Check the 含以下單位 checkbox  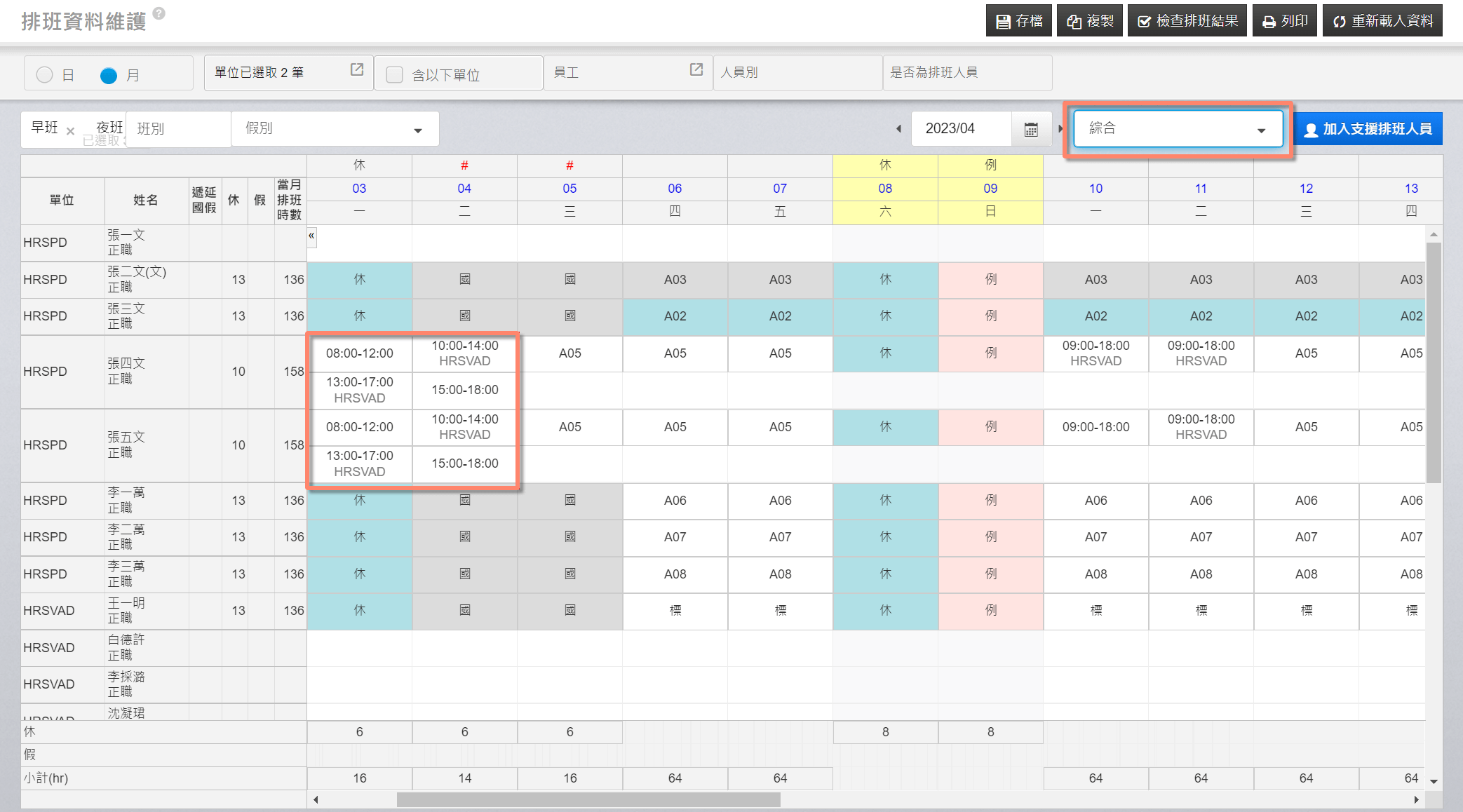tap(395, 75)
